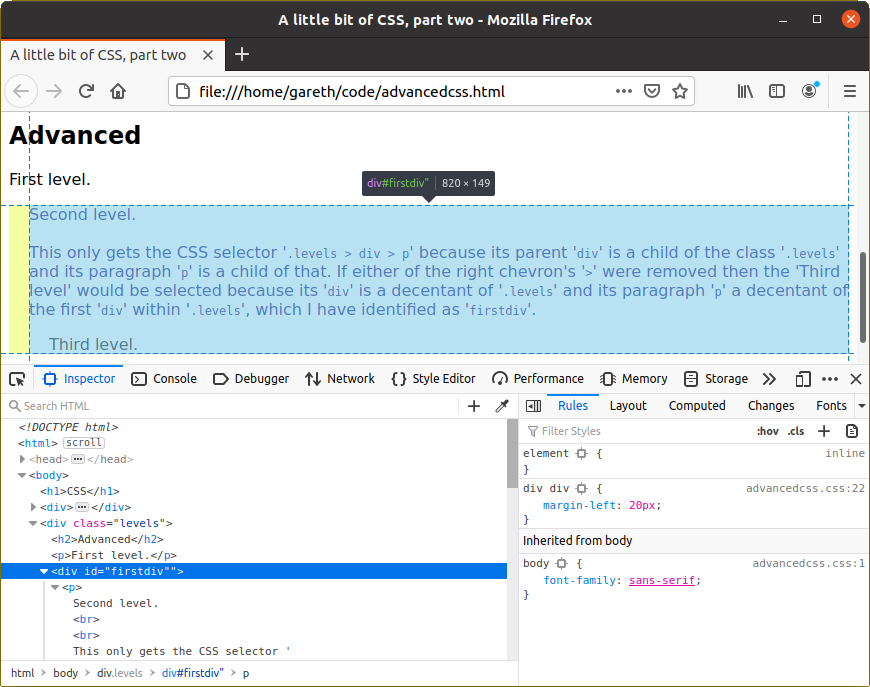Open Firefox account icon
Screen dimensions: 870x687
point(810,91)
